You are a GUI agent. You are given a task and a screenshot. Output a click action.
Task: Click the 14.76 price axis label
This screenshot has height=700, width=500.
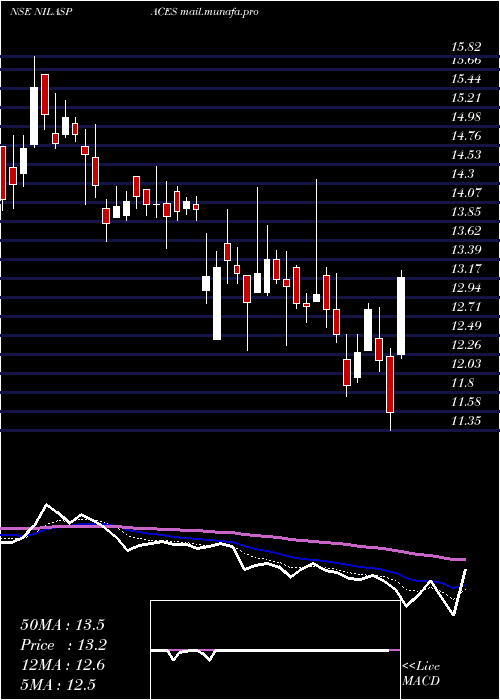[x=466, y=136]
